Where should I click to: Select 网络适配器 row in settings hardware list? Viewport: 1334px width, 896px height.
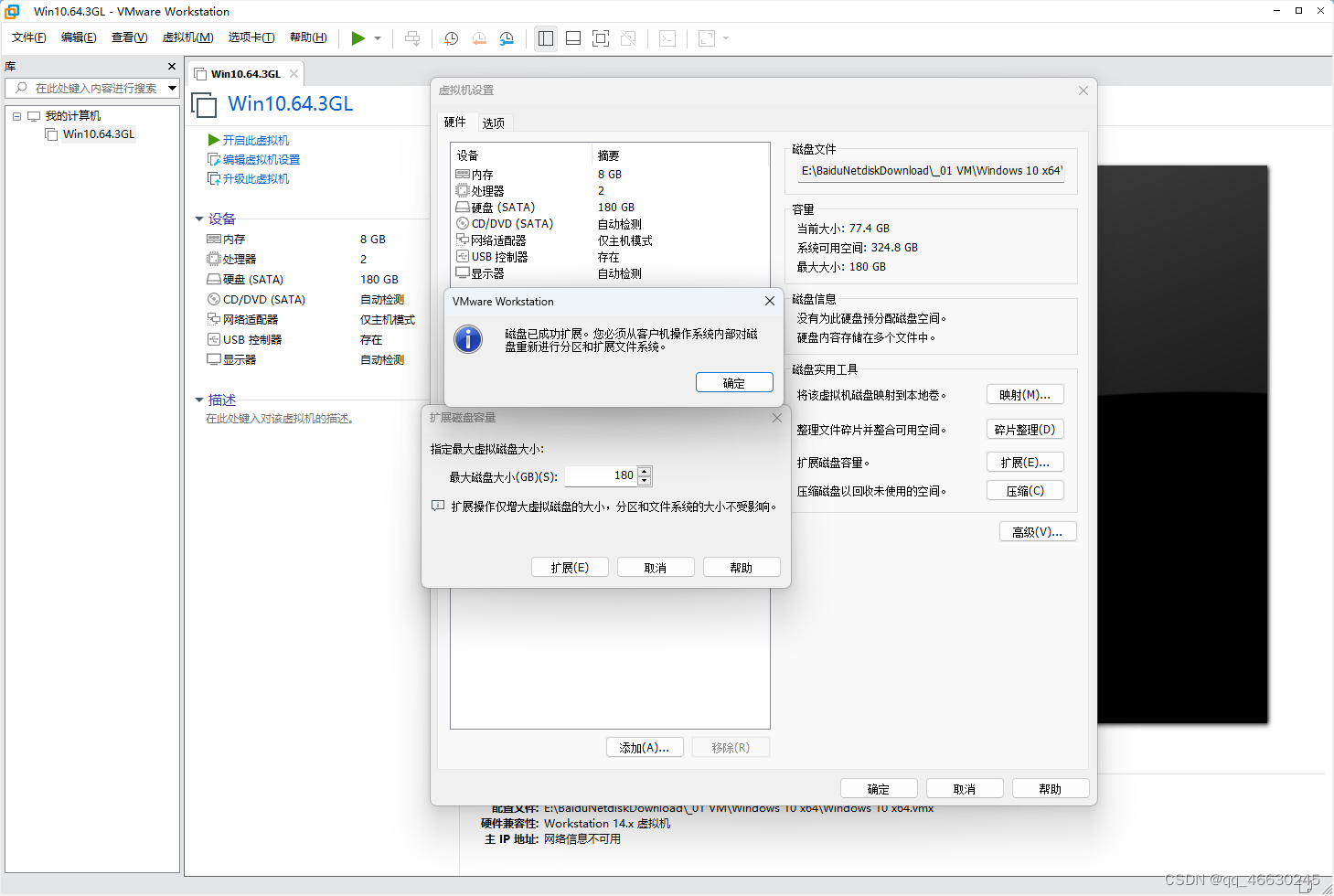point(610,240)
